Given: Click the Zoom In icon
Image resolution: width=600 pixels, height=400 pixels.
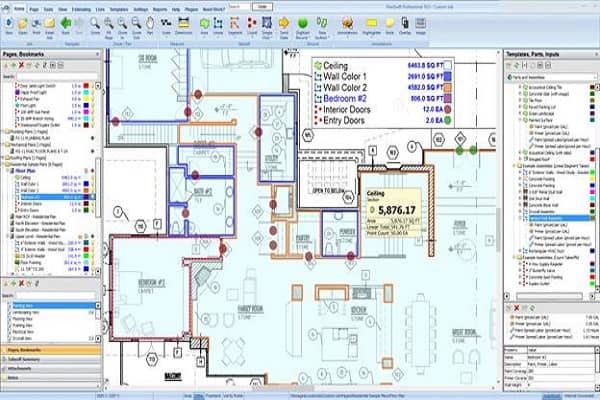Looking at the screenshot, I should 122,28.
